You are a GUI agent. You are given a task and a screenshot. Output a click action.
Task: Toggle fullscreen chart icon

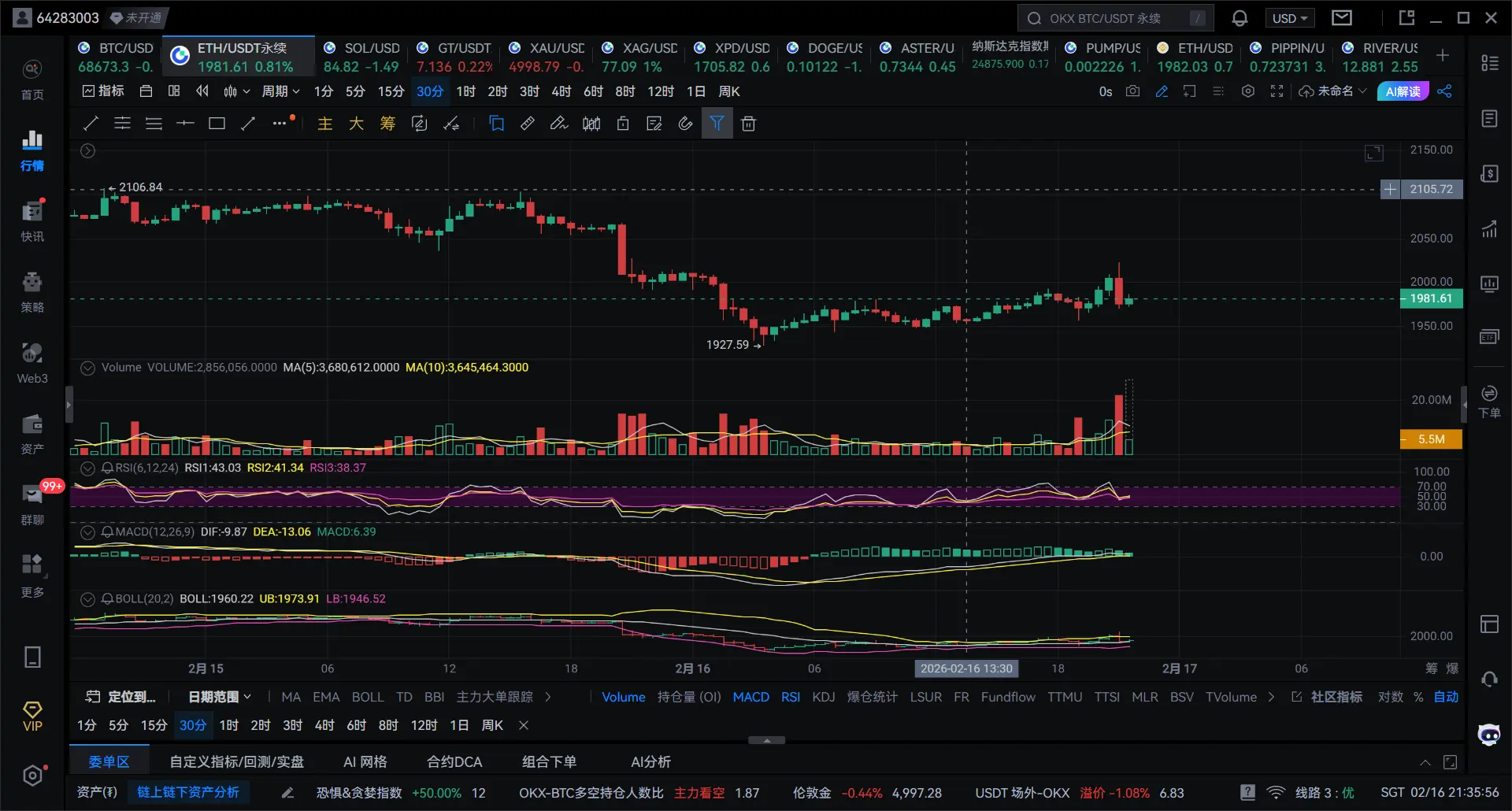pyautogui.click(x=1277, y=91)
